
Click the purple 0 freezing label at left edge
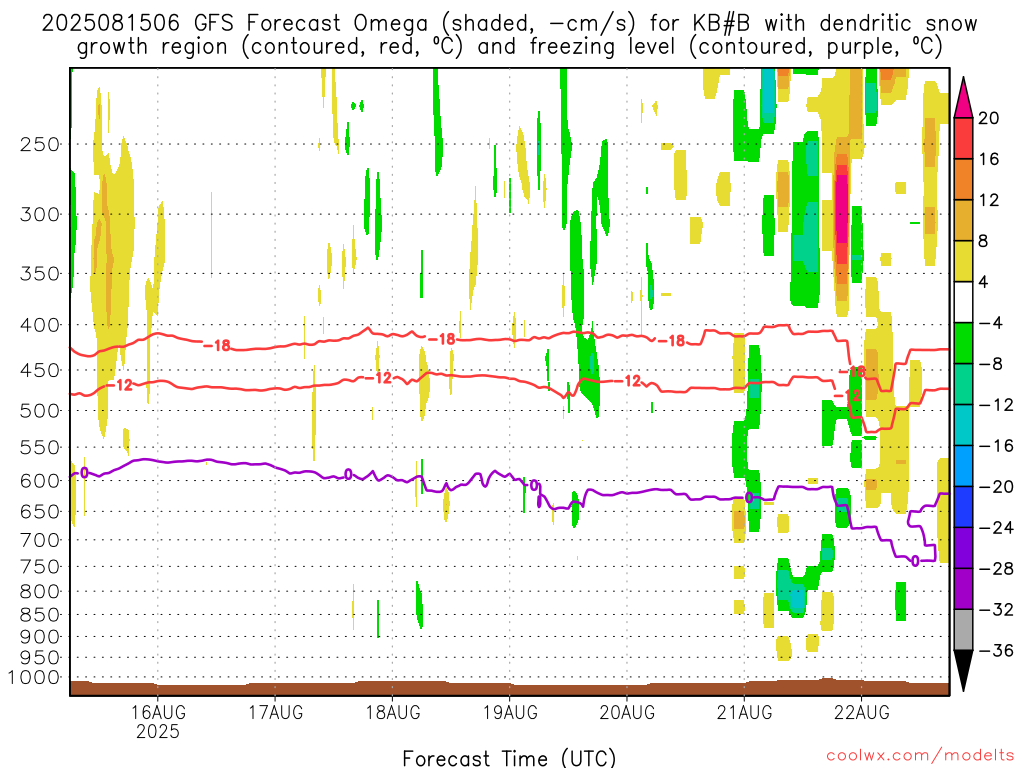point(84,473)
